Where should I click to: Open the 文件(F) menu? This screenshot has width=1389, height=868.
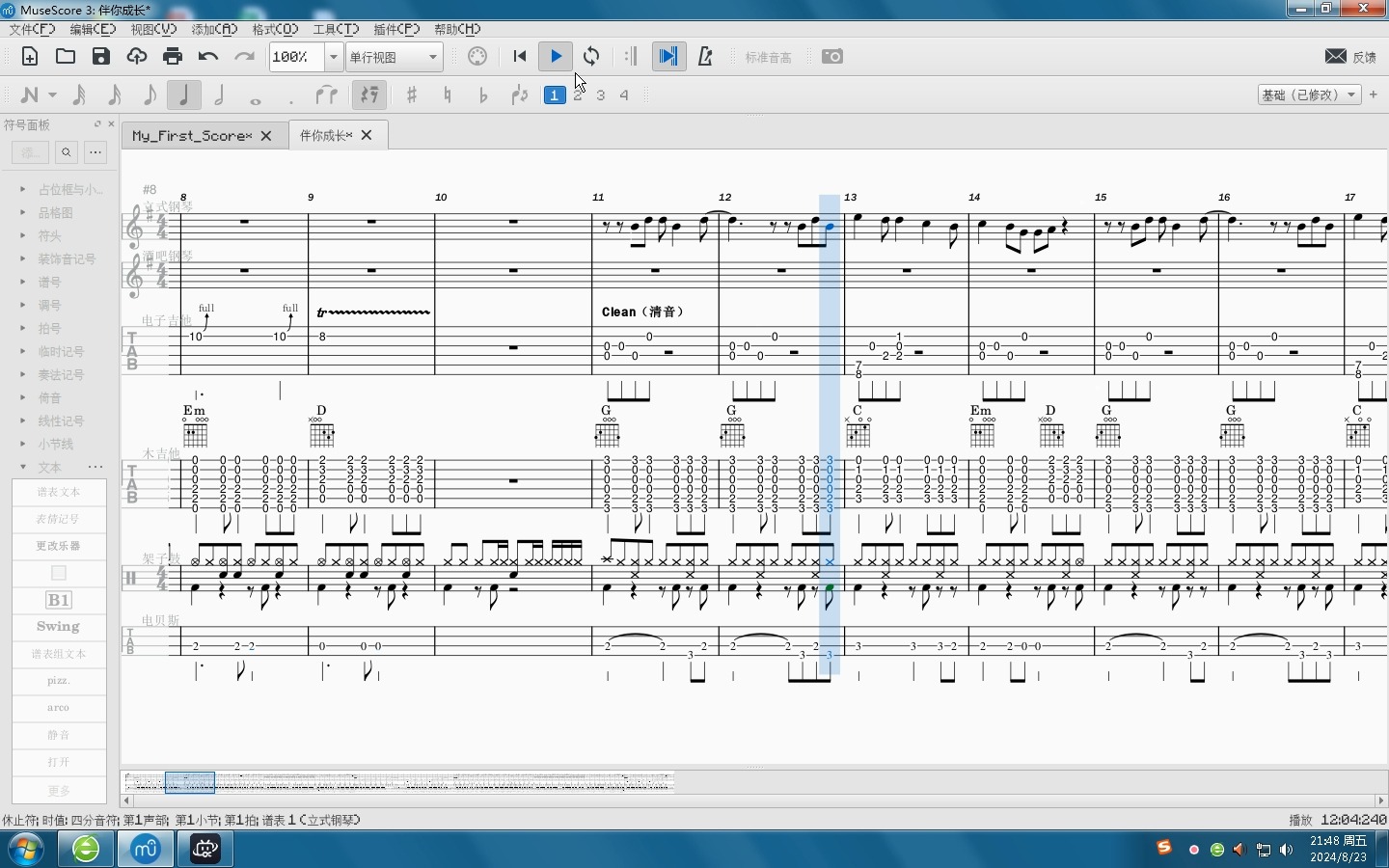pos(32,29)
